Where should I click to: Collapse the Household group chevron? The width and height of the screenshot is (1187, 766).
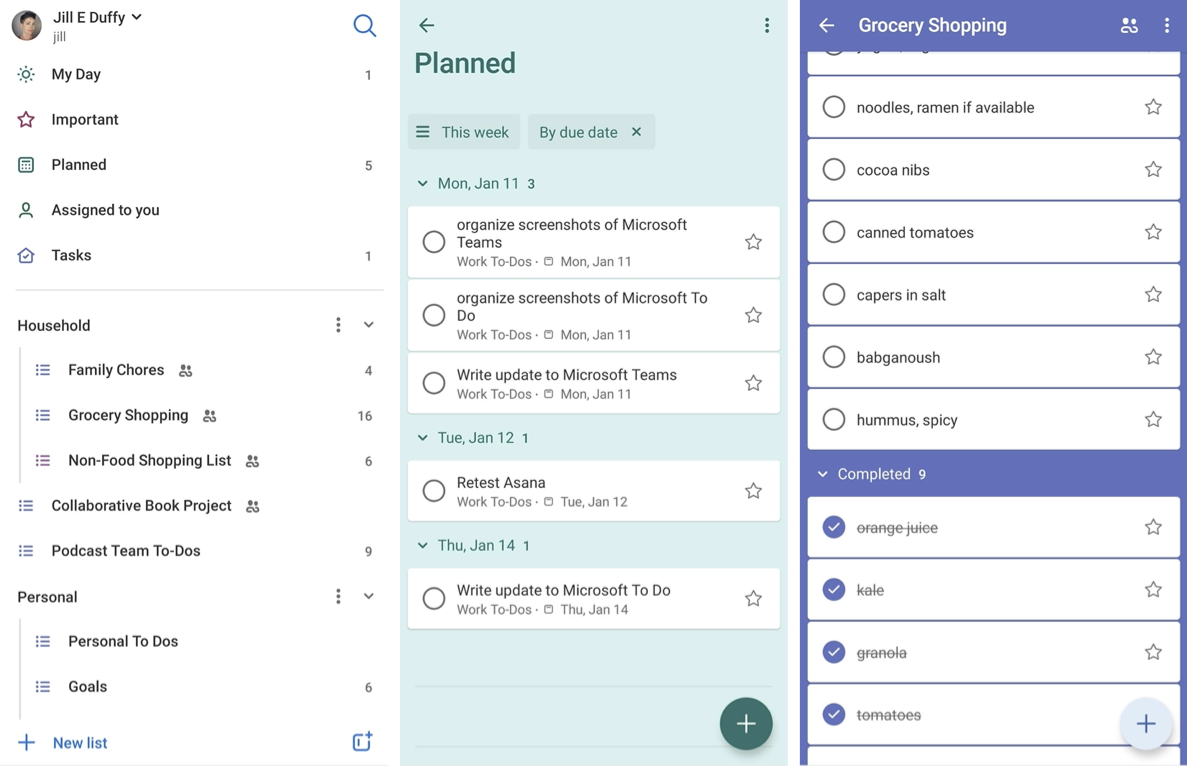click(x=369, y=325)
